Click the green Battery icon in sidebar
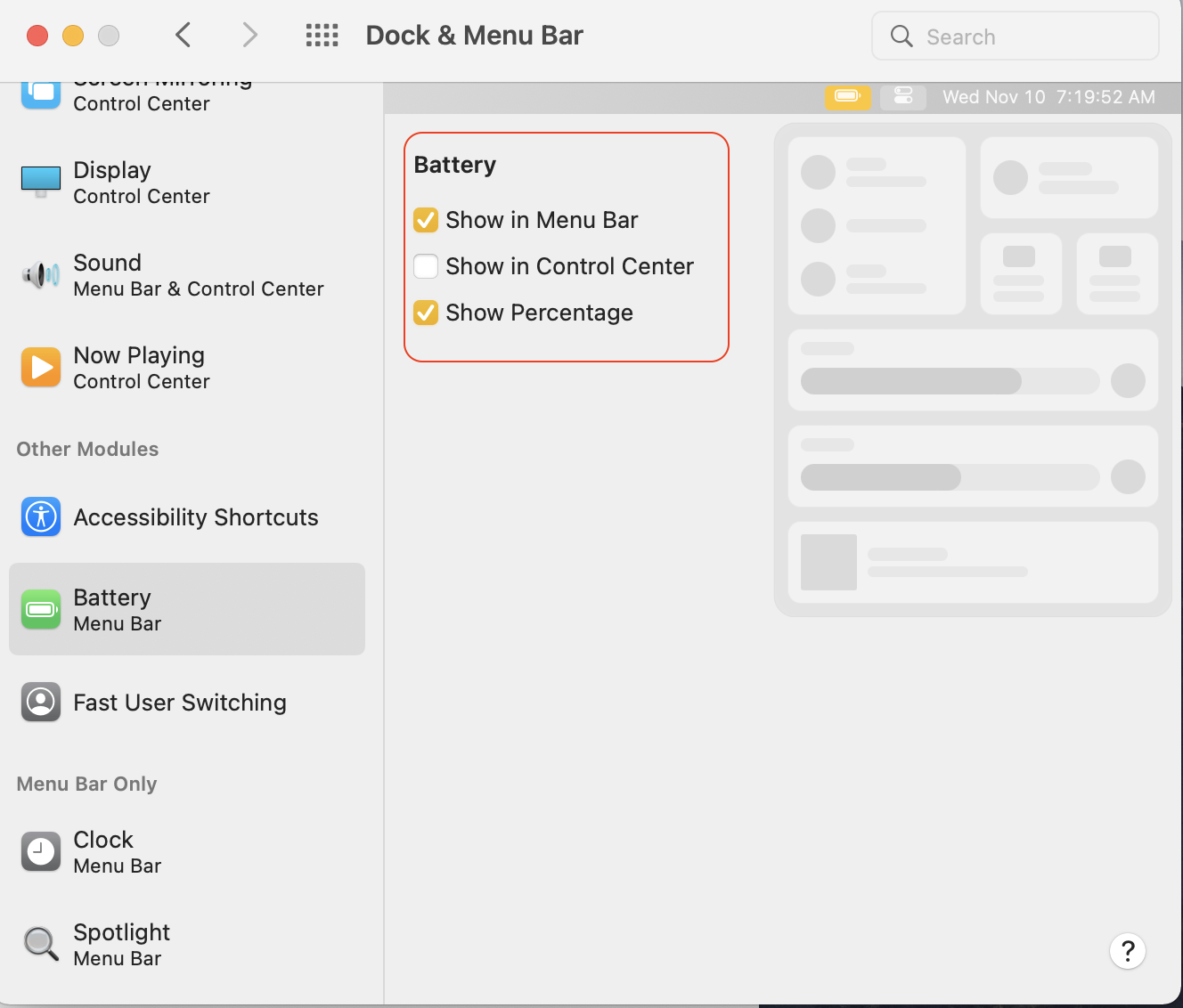 click(x=41, y=609)
